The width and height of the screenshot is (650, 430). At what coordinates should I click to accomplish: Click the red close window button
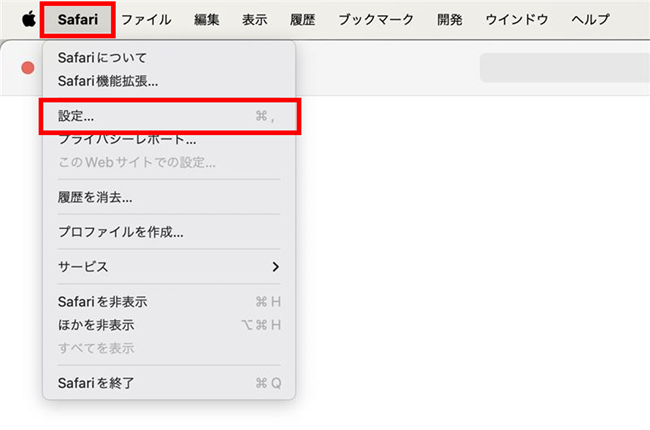28,68
